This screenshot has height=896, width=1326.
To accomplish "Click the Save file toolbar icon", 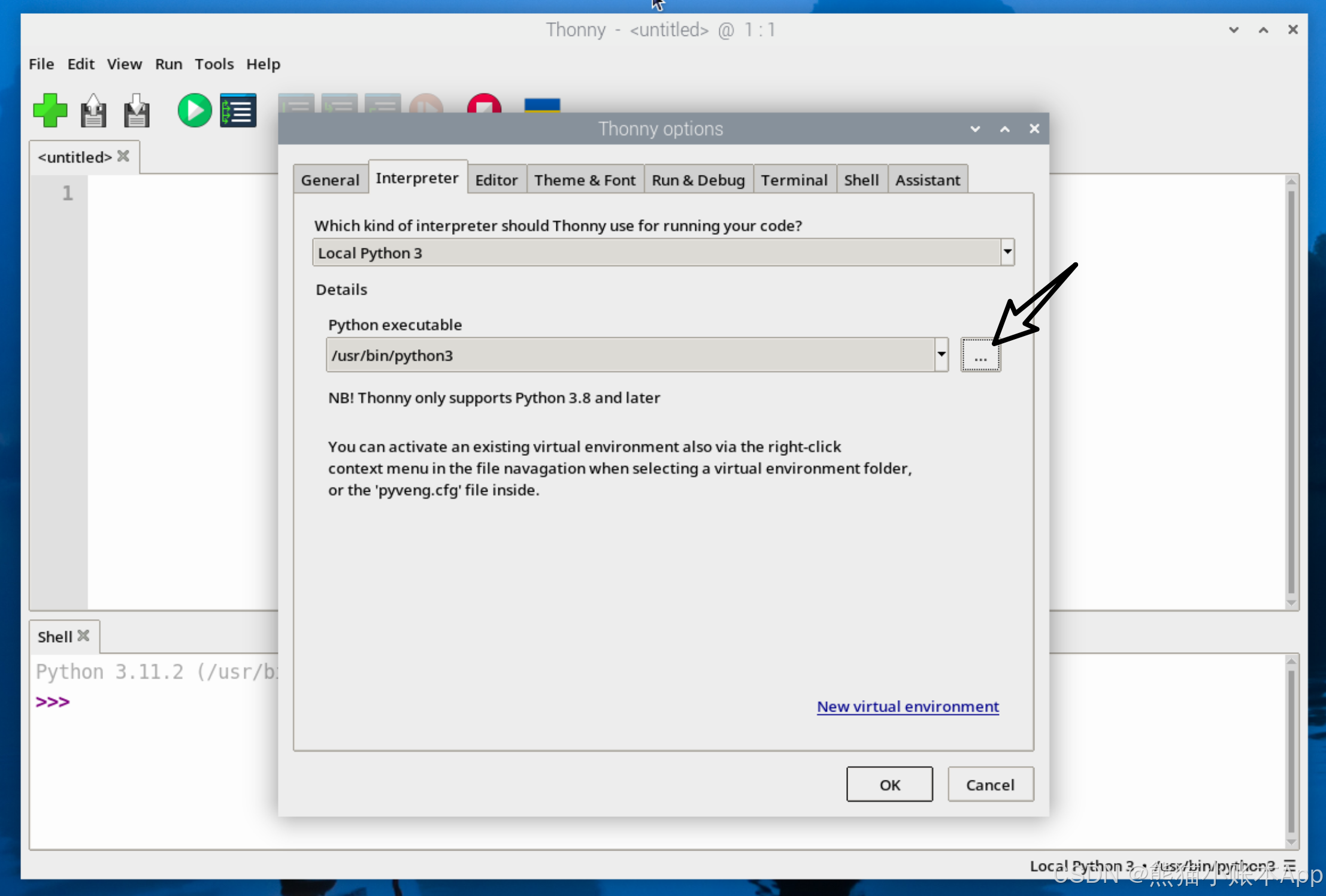I will [x=137, y=111].
